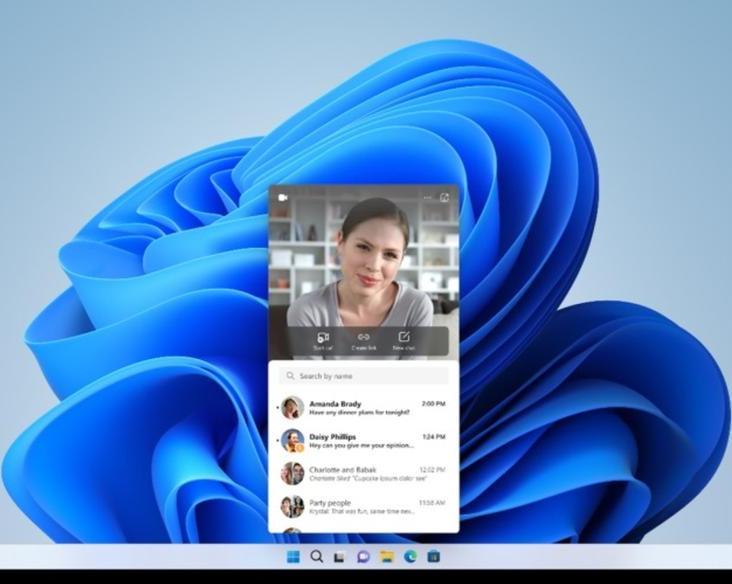This screenshot has width=732, height=584.
Task: Open the Amanda Brady conversation name
Action: pyautogui.click(x=335, y=404)
